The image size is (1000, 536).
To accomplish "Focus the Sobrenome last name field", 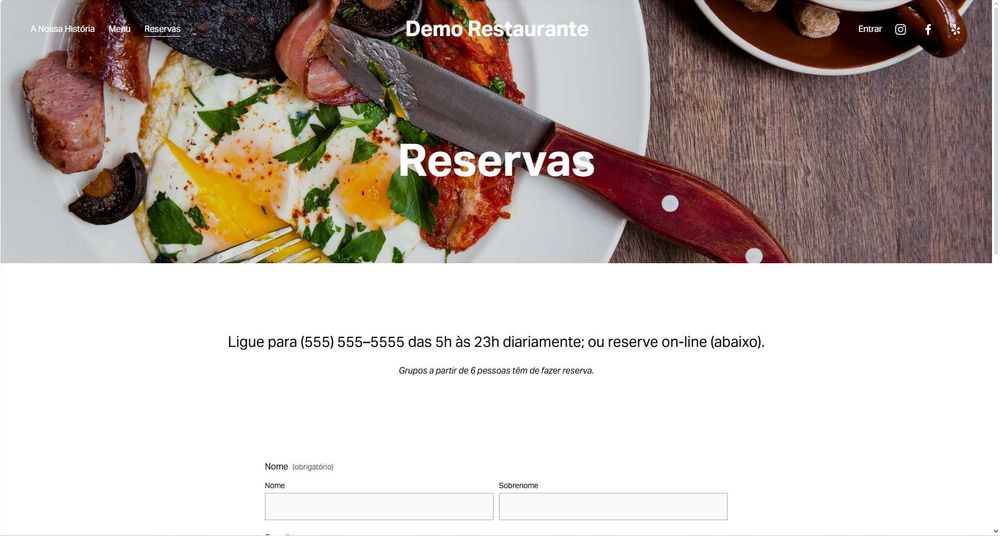I will click(613, 506).
